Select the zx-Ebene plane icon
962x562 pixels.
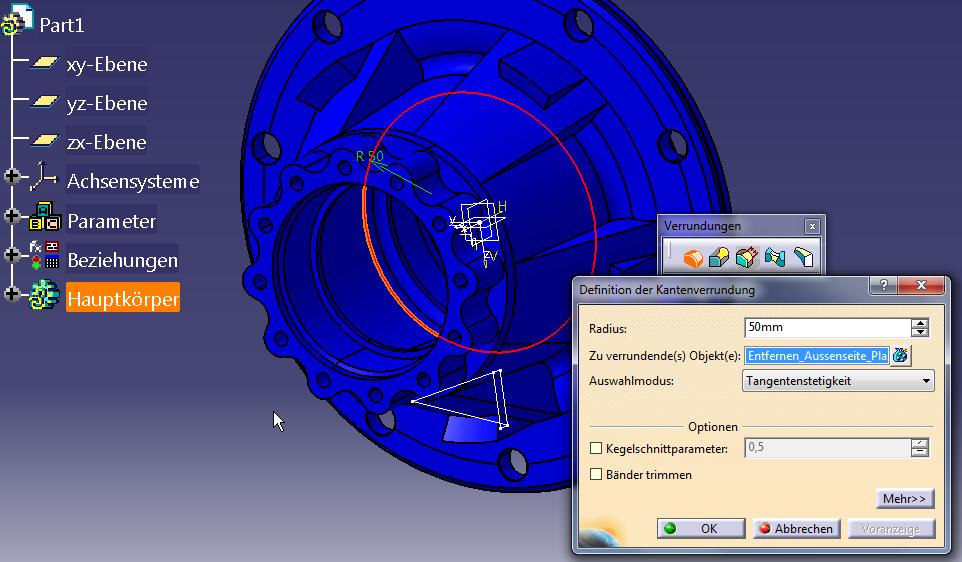pos(44,141)
